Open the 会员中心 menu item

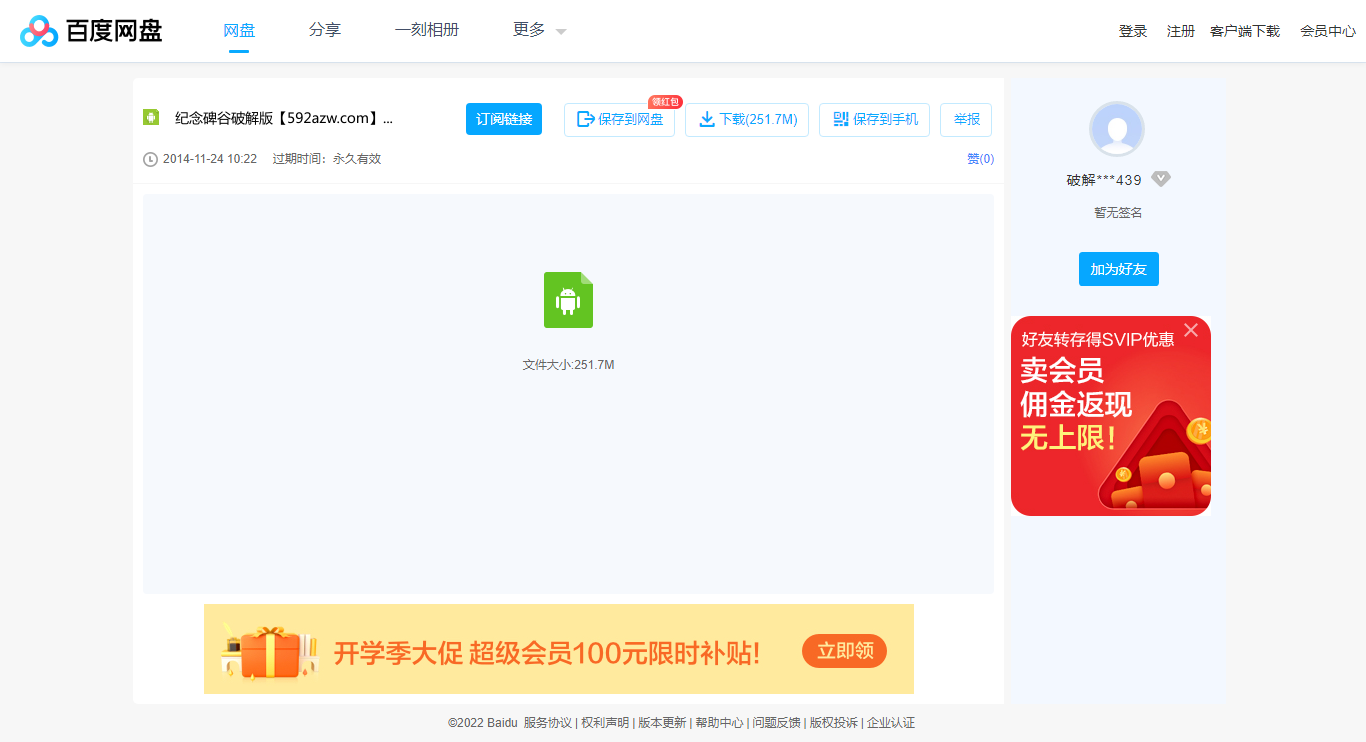[x=1327, y=30]
